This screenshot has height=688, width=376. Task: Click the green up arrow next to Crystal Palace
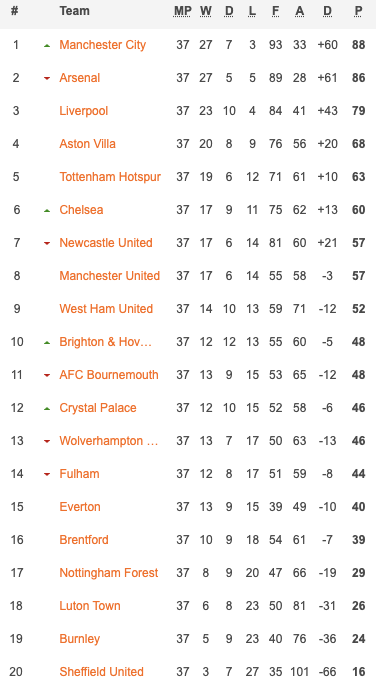coord(47,408)
